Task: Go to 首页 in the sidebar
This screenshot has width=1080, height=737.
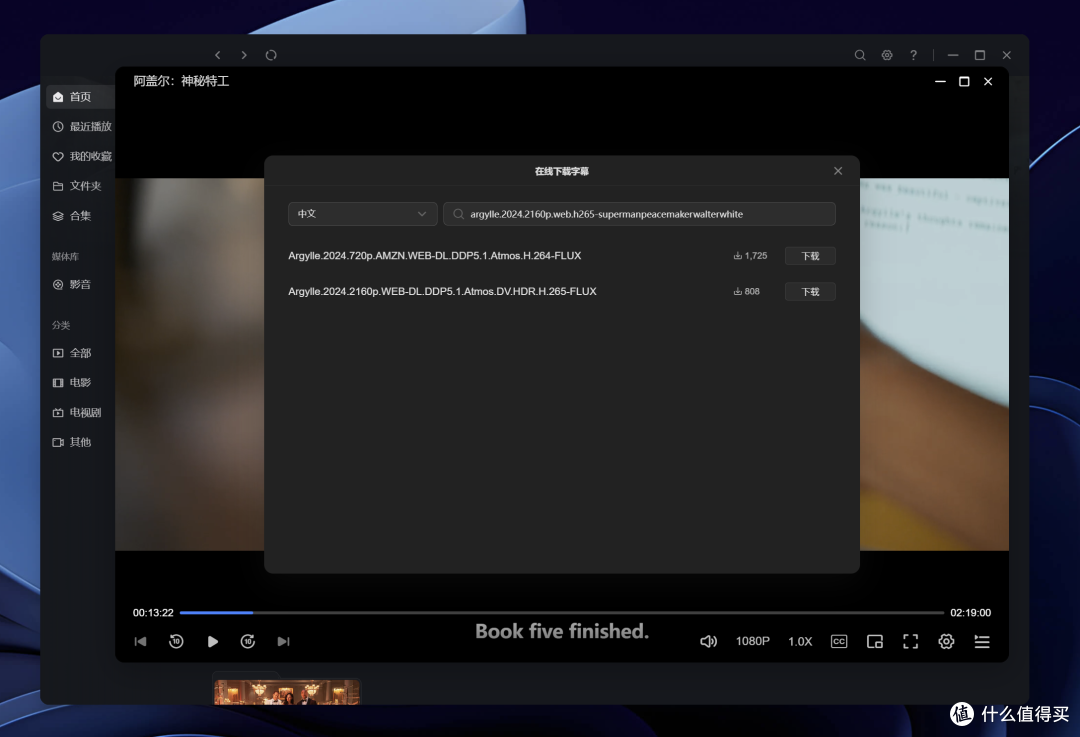Action: [79, 96]
